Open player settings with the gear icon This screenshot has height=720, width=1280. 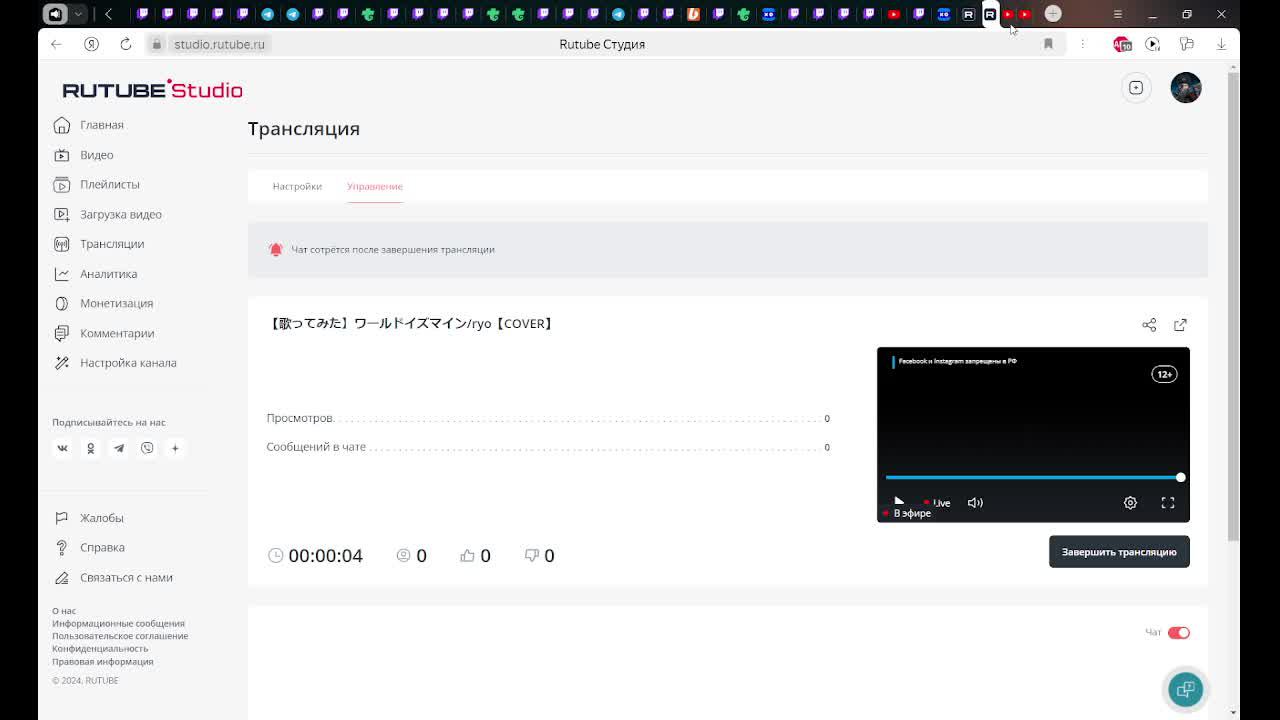pyautogui.click(x=1130, y=503)
